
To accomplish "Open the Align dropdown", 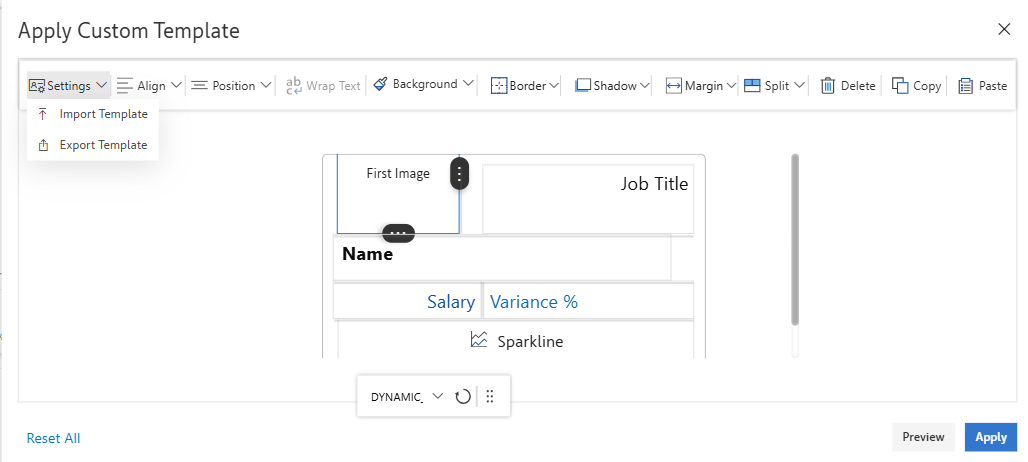I will point(150,86).
